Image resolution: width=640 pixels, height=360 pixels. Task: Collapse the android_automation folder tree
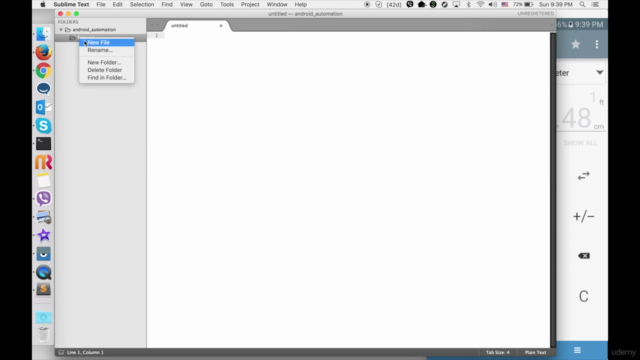click(x=61, y=30)
